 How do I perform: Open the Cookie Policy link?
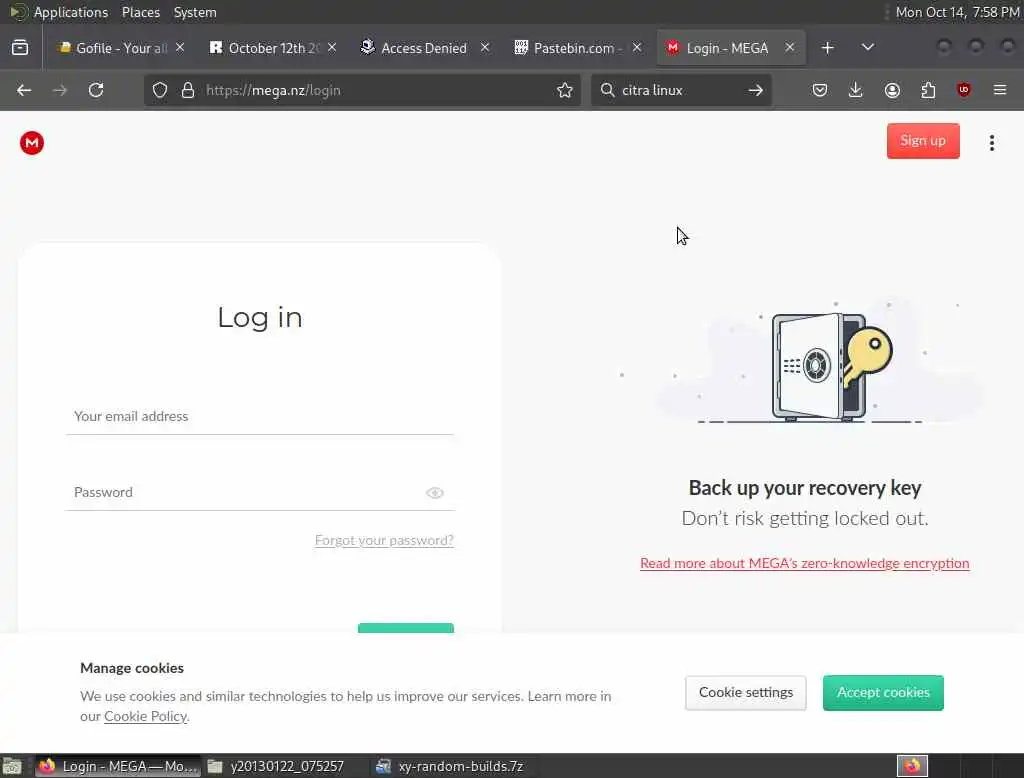click(x=146, y=717)
